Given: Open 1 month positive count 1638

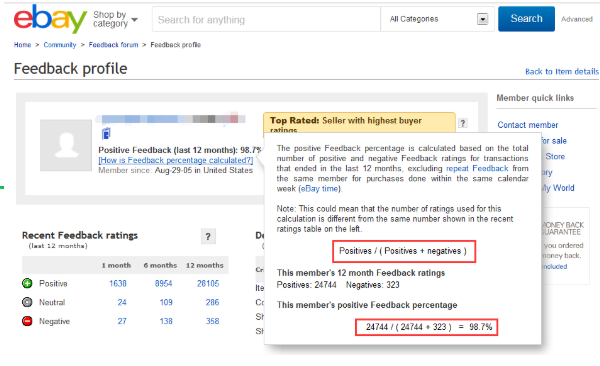Looking at the screenshot, I should coord(118,283).
